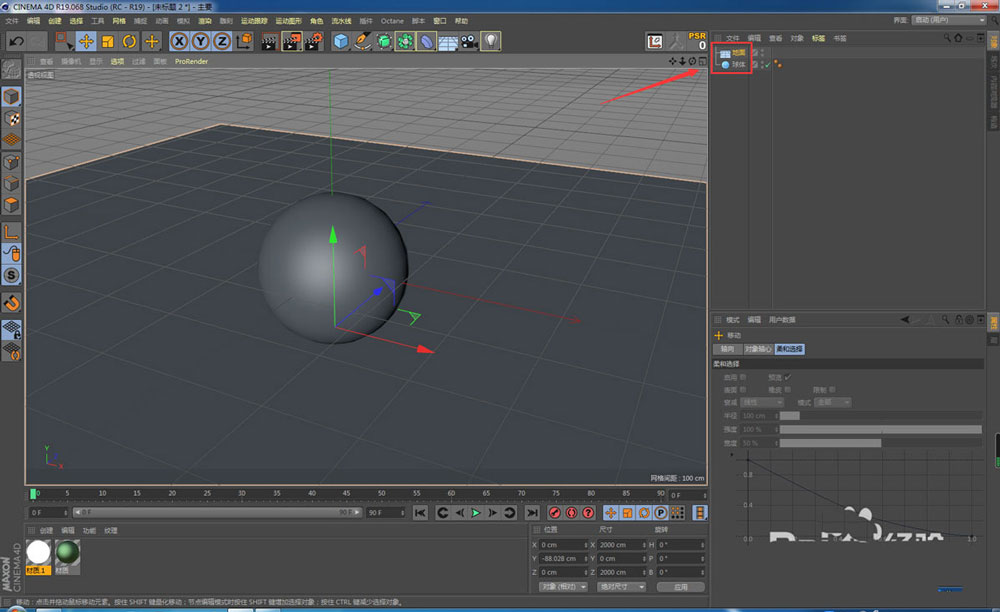
Task: Open the 对象(相对) coordinates dropdown
Action: (x=563, y=588)
